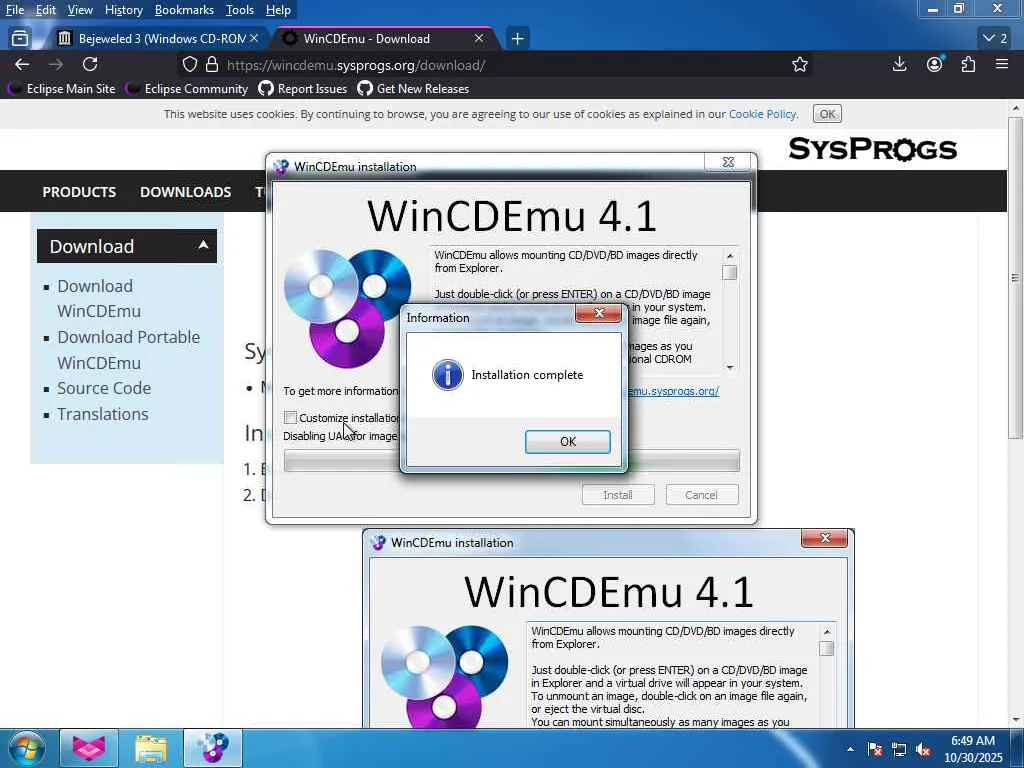Dismiss cookie notice with OK
The width and height of the screenshot is (1024, 768).
pos(827,114)
